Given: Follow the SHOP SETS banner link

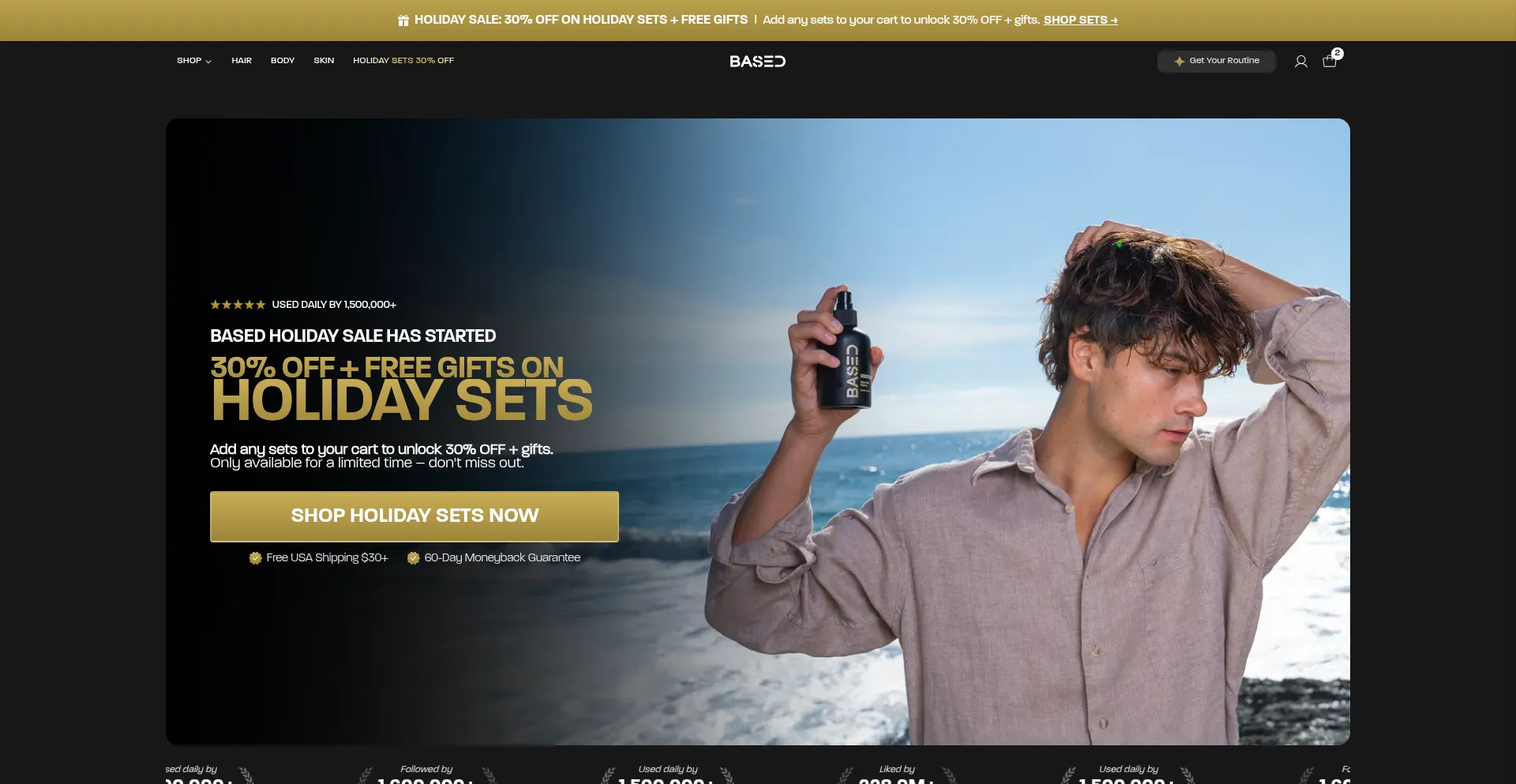Looking at the screenshot, I should click(1081, 21).
